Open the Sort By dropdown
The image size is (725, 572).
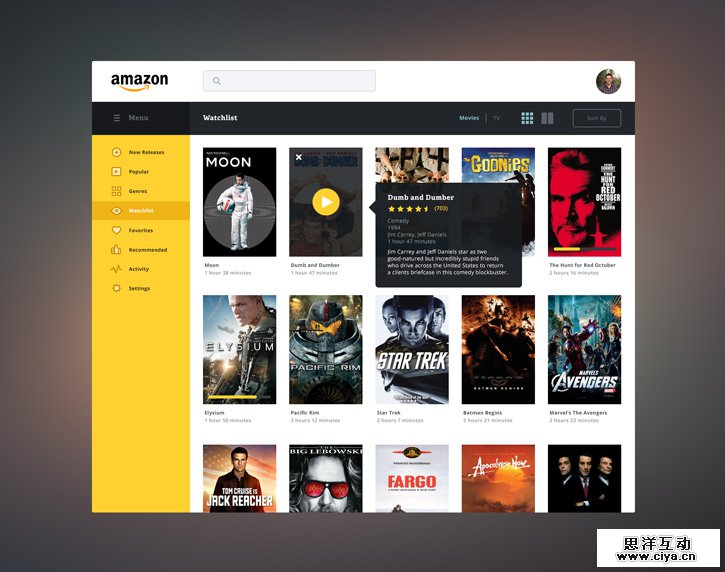click(x=596, y=118)
